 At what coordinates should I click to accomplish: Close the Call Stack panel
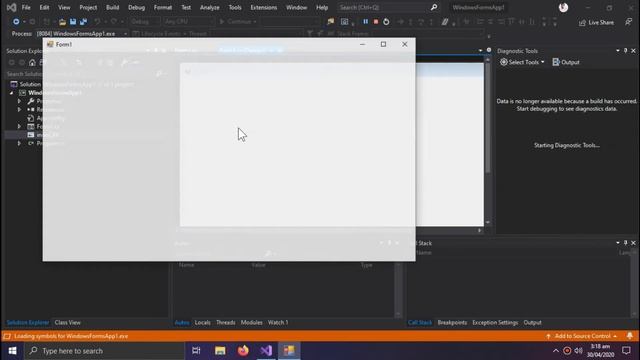[x=633, y=243]
